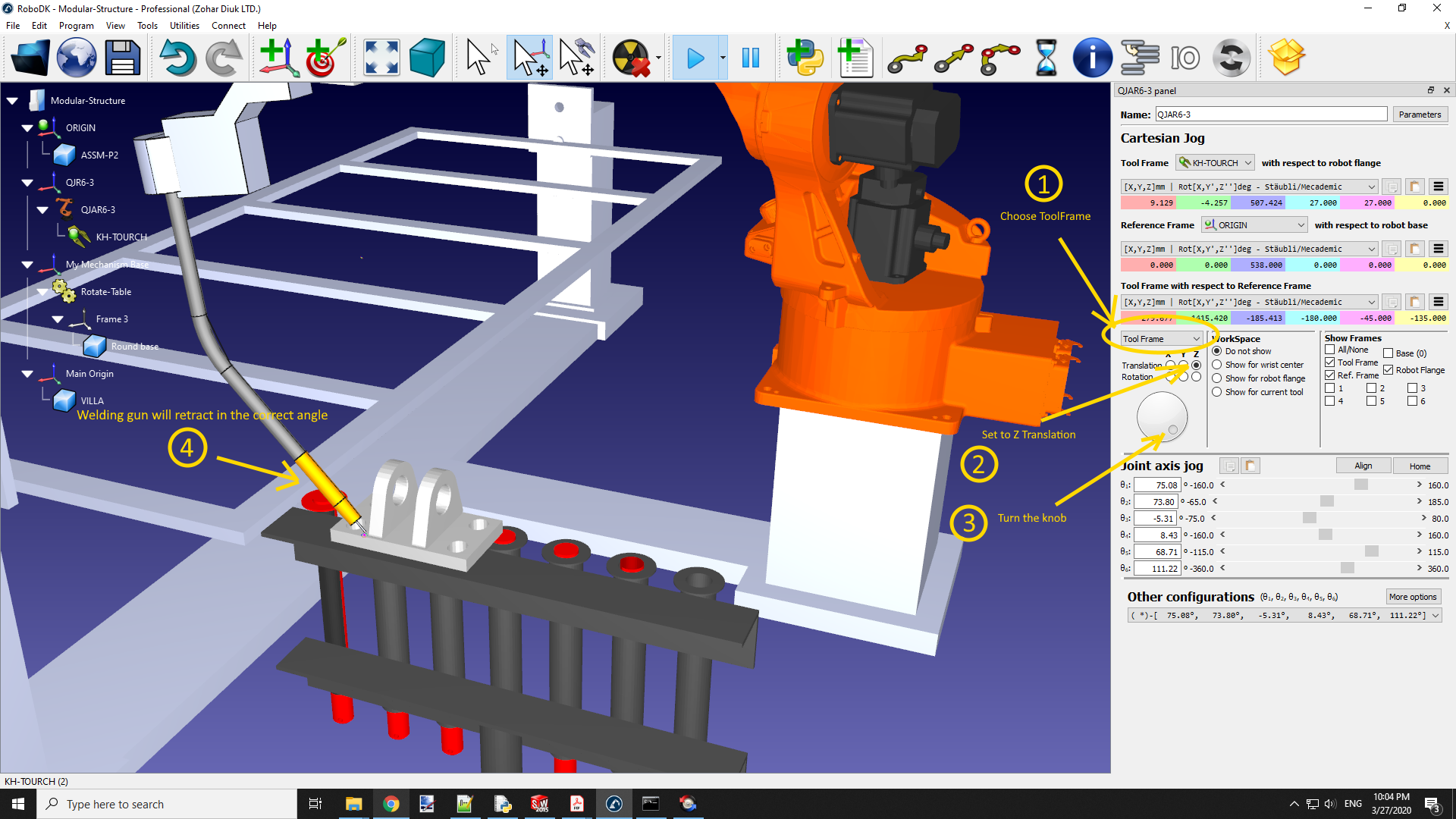Click the Pause simulation button
The height and width of the screenshot is (819, 1456).
(x=750, y=58)
